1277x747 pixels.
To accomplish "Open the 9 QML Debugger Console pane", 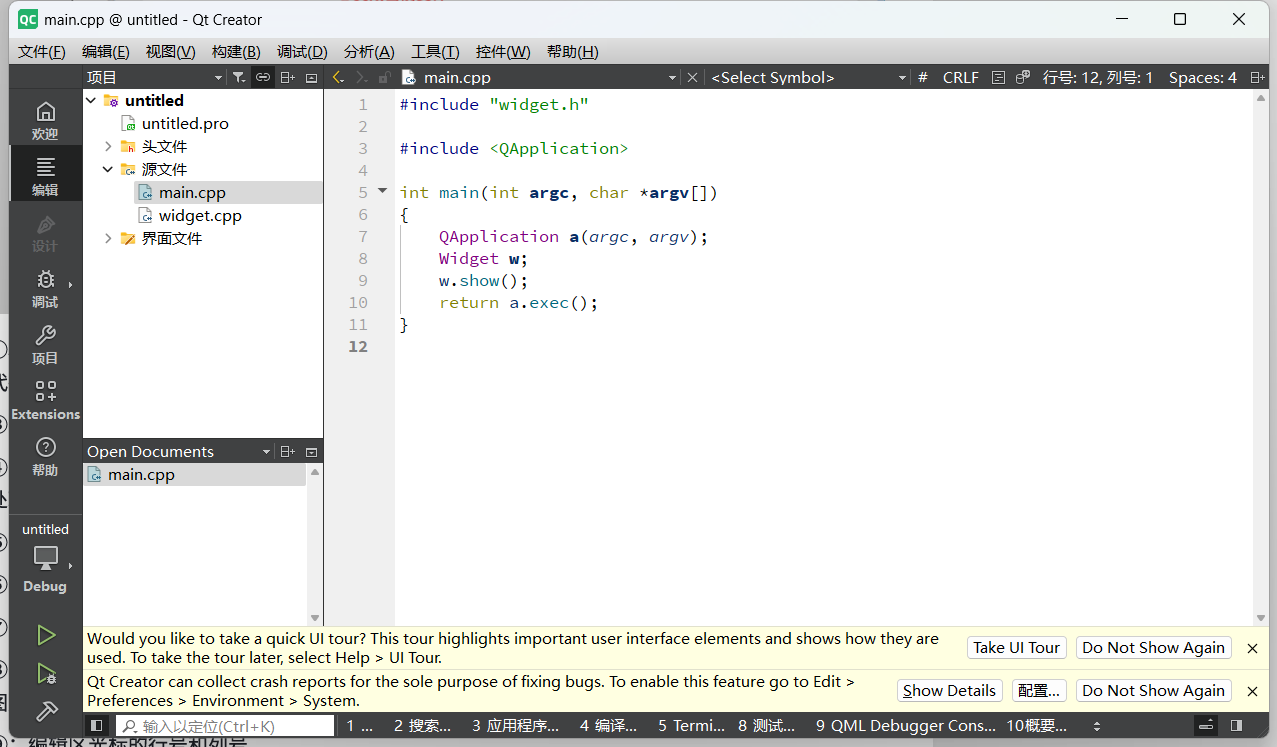I will (906, 726).
